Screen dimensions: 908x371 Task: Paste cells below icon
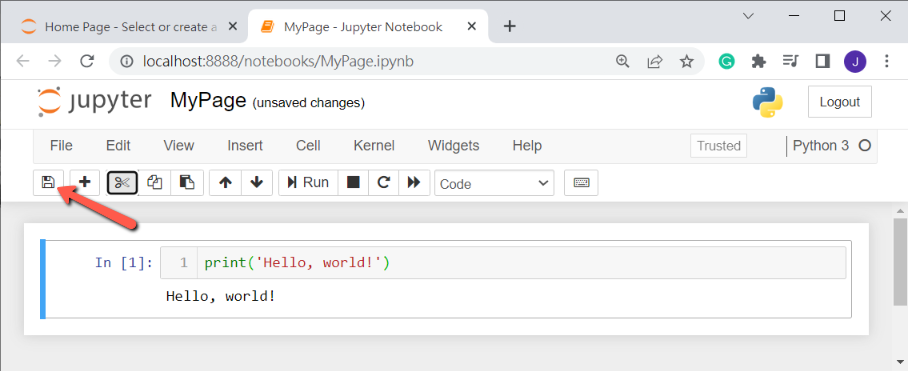pyautogui.click(x=186, y=183)
